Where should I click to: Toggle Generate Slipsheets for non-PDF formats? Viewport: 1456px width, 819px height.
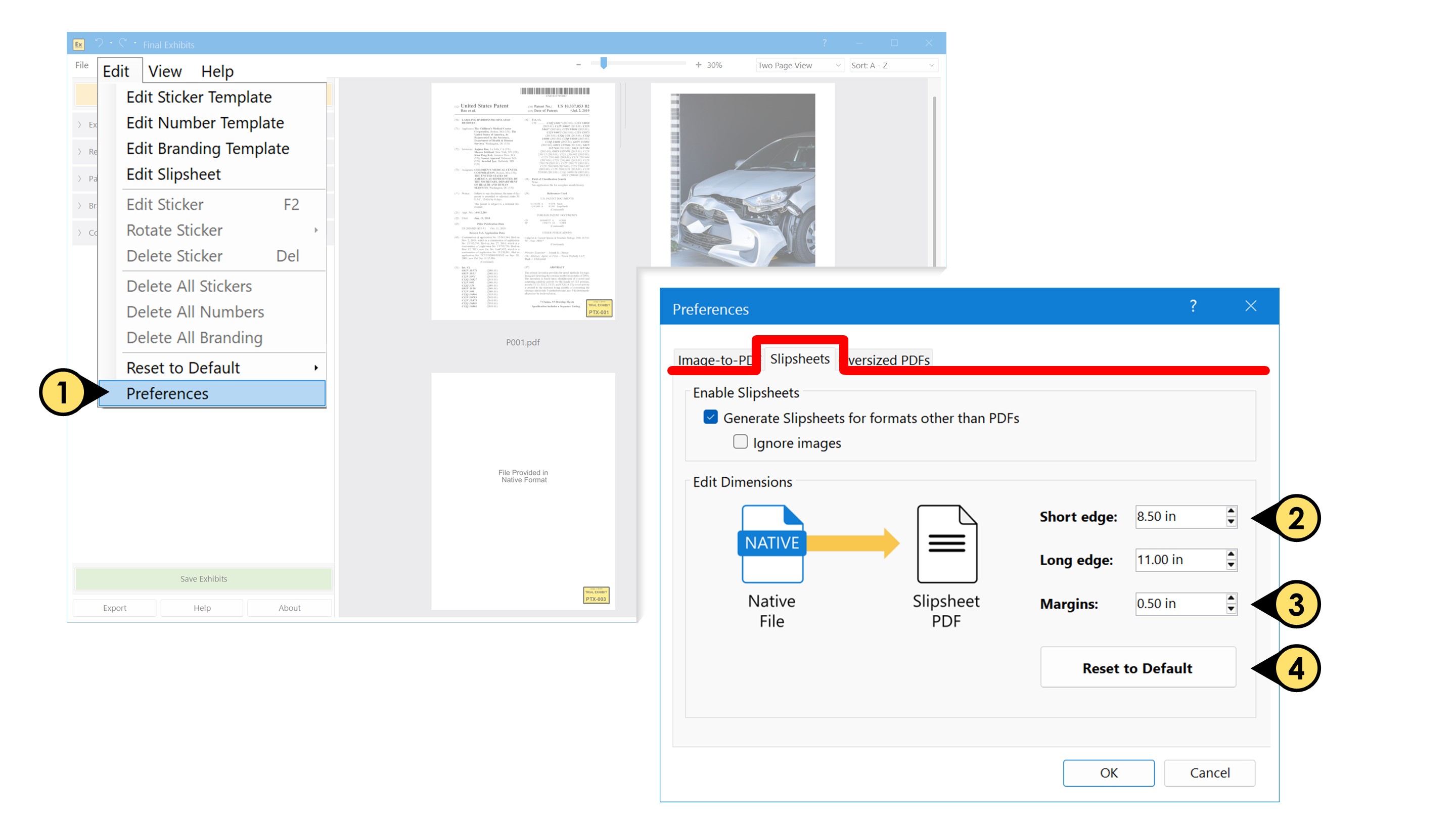tap(710, 418)
